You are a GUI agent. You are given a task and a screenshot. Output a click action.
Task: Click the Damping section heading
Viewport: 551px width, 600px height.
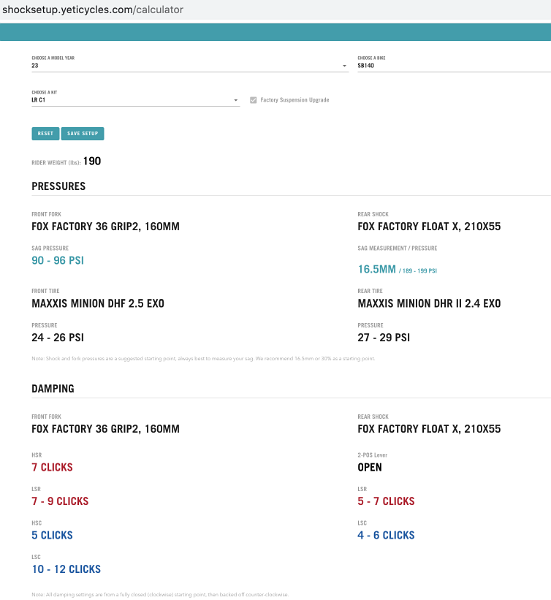pyautogui.click(x=53, y=389)
